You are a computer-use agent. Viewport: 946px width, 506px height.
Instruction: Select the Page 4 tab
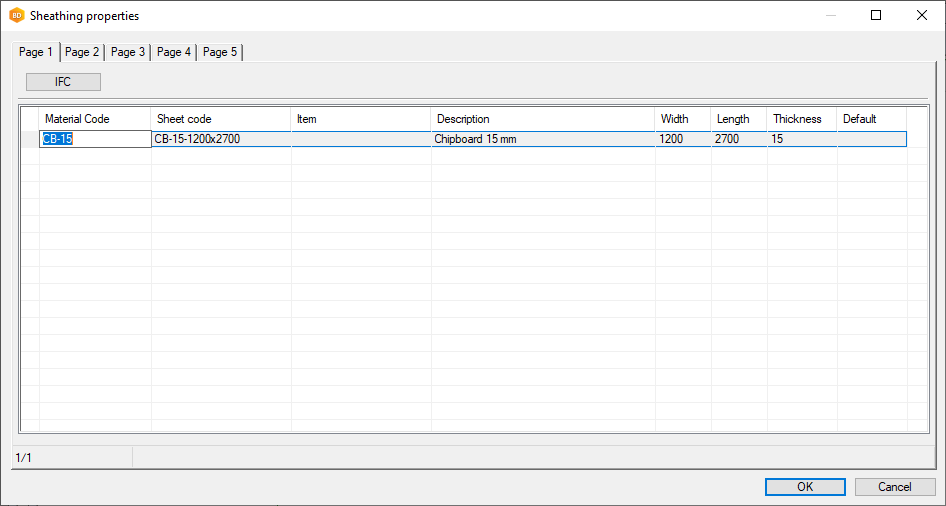click(x=174, y=52)
